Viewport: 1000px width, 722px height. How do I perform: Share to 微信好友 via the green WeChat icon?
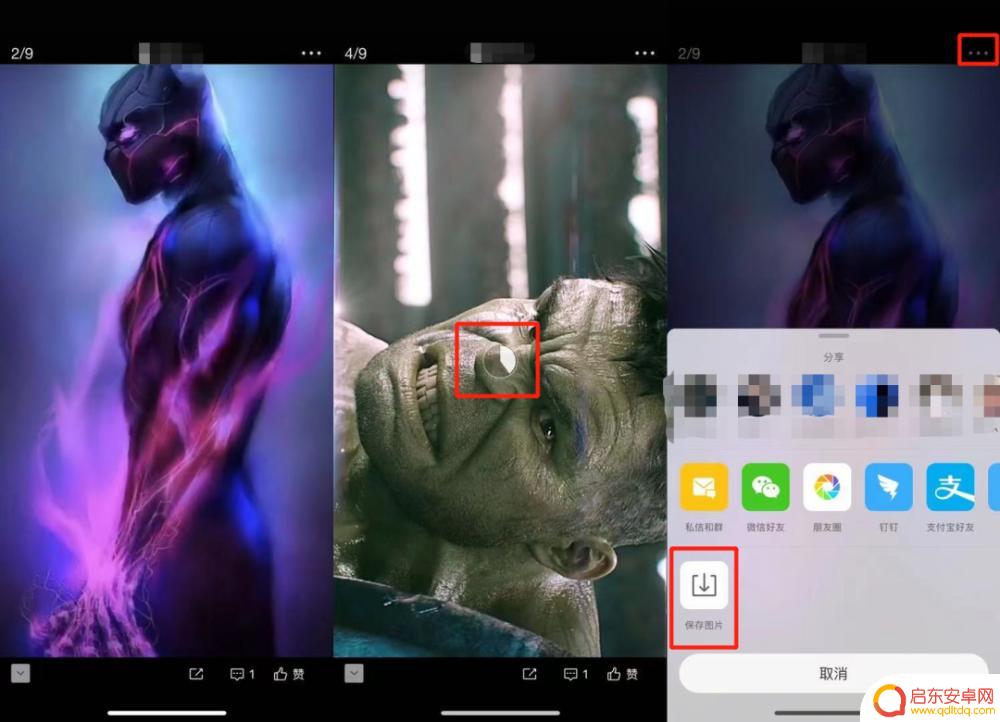coord(765,487)
